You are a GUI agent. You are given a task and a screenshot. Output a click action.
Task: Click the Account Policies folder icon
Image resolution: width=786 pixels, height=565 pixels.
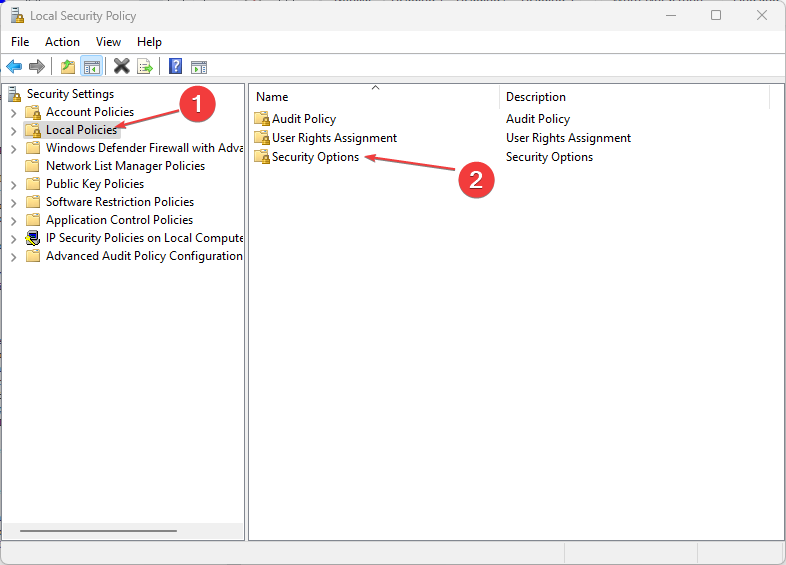point(33,112)
